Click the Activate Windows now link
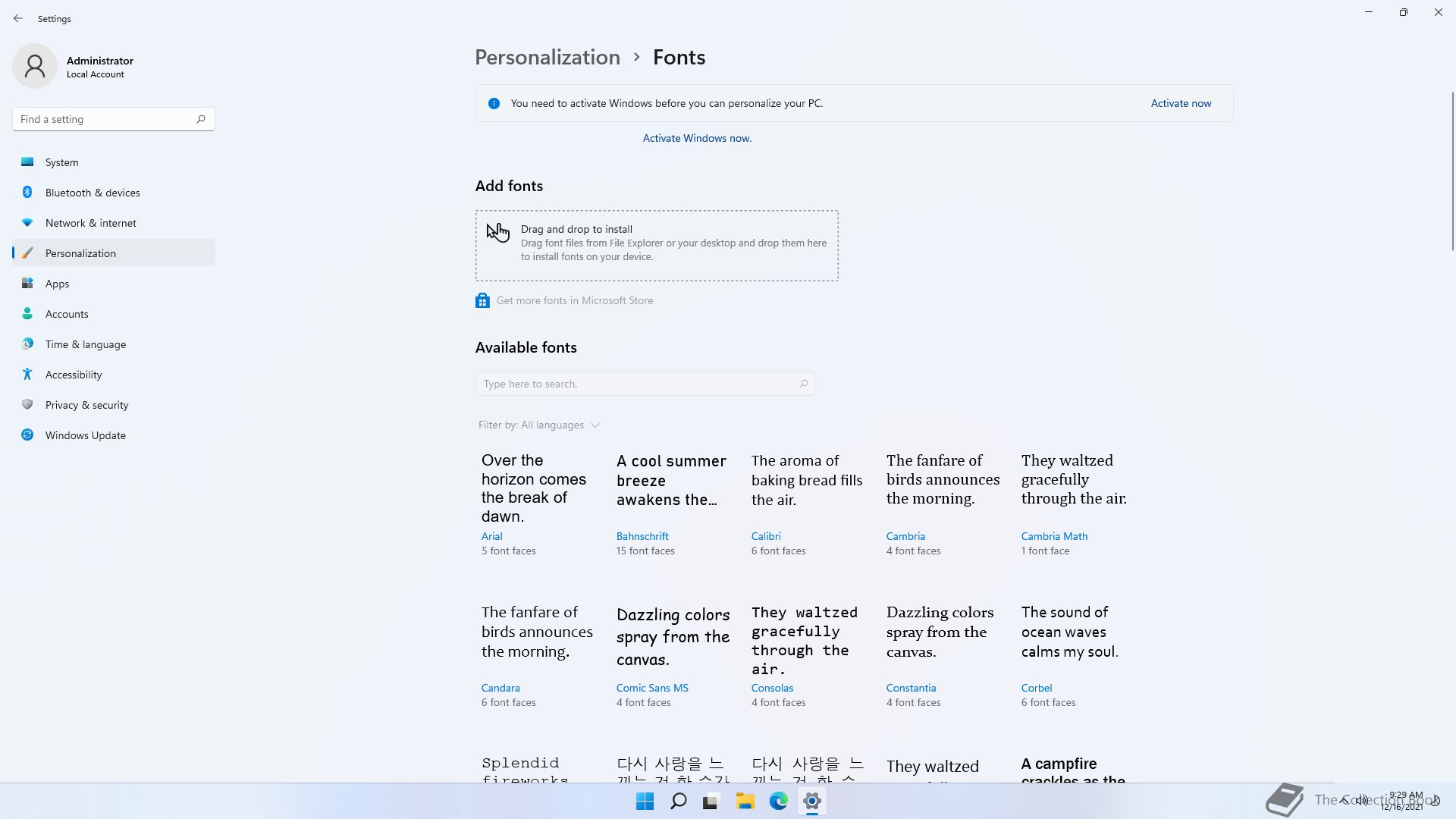 [696, 138]
